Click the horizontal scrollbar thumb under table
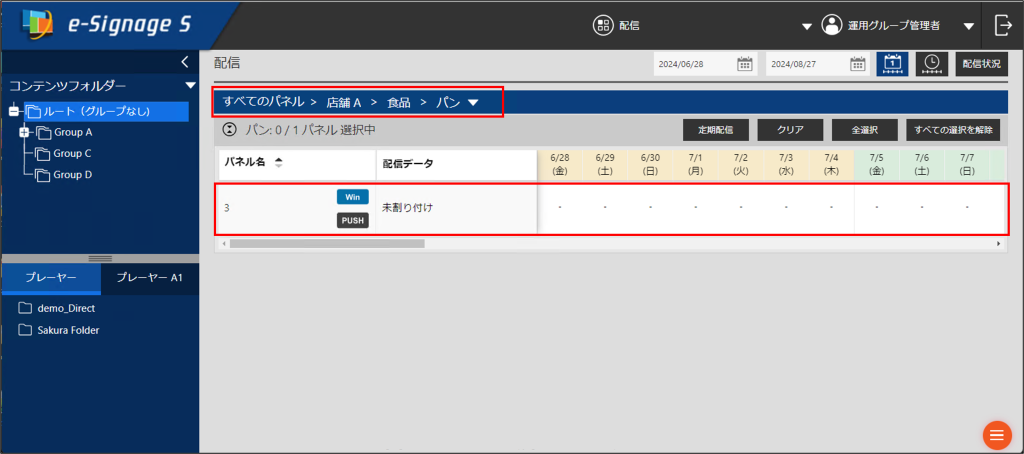 coord(327,243)
